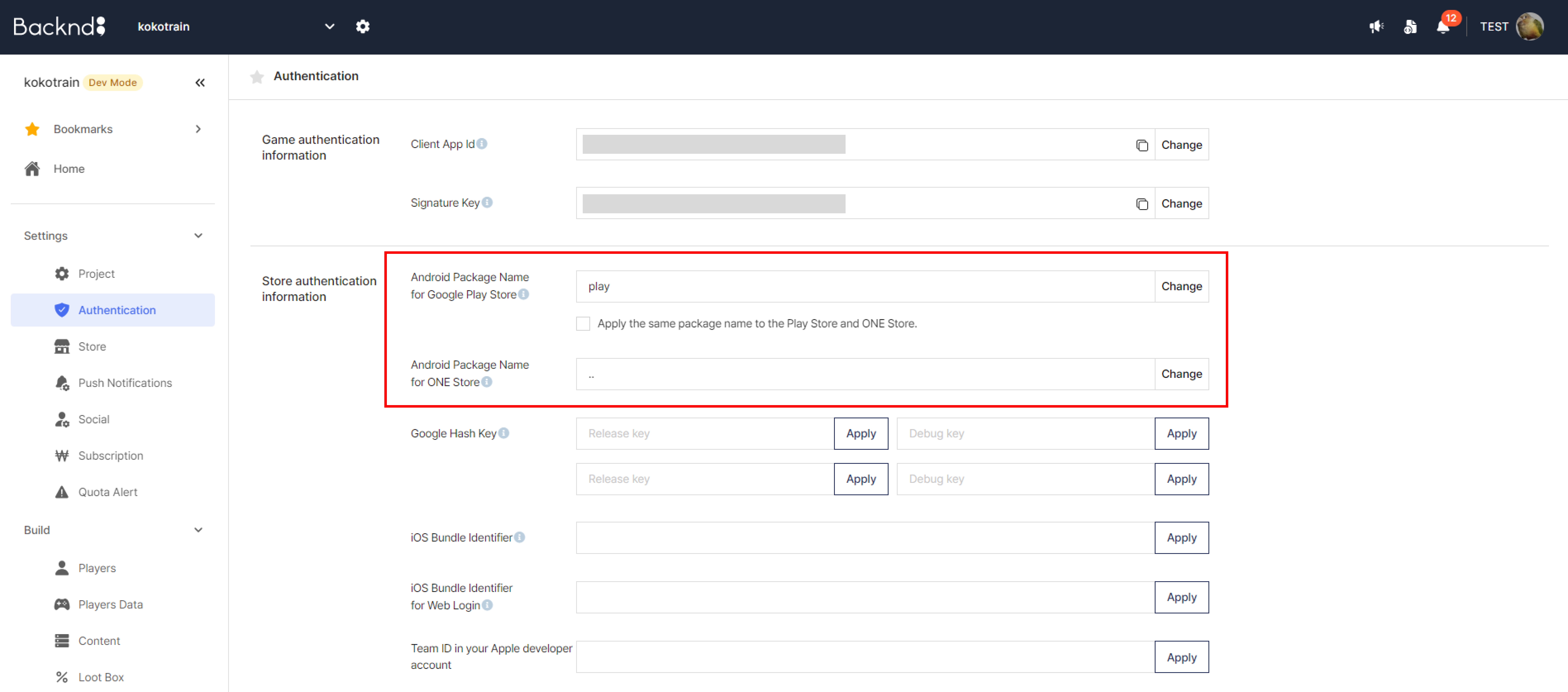Open the project settings gear in header

(363, 26)
